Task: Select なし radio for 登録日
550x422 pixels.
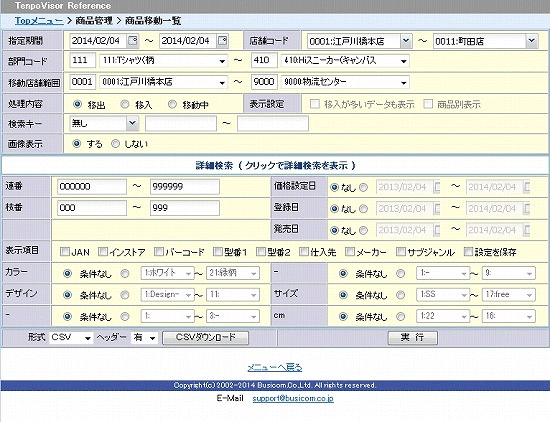Action: click(x=335, y=209)
